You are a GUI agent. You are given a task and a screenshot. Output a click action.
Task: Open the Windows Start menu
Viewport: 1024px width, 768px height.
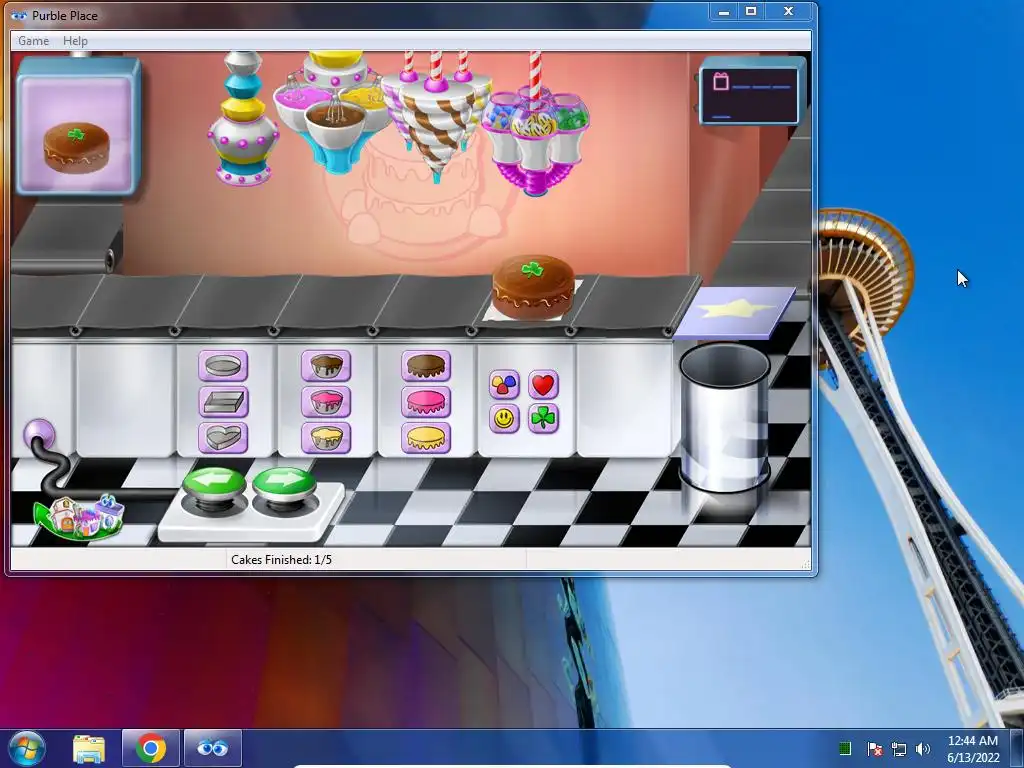[27, 748]
